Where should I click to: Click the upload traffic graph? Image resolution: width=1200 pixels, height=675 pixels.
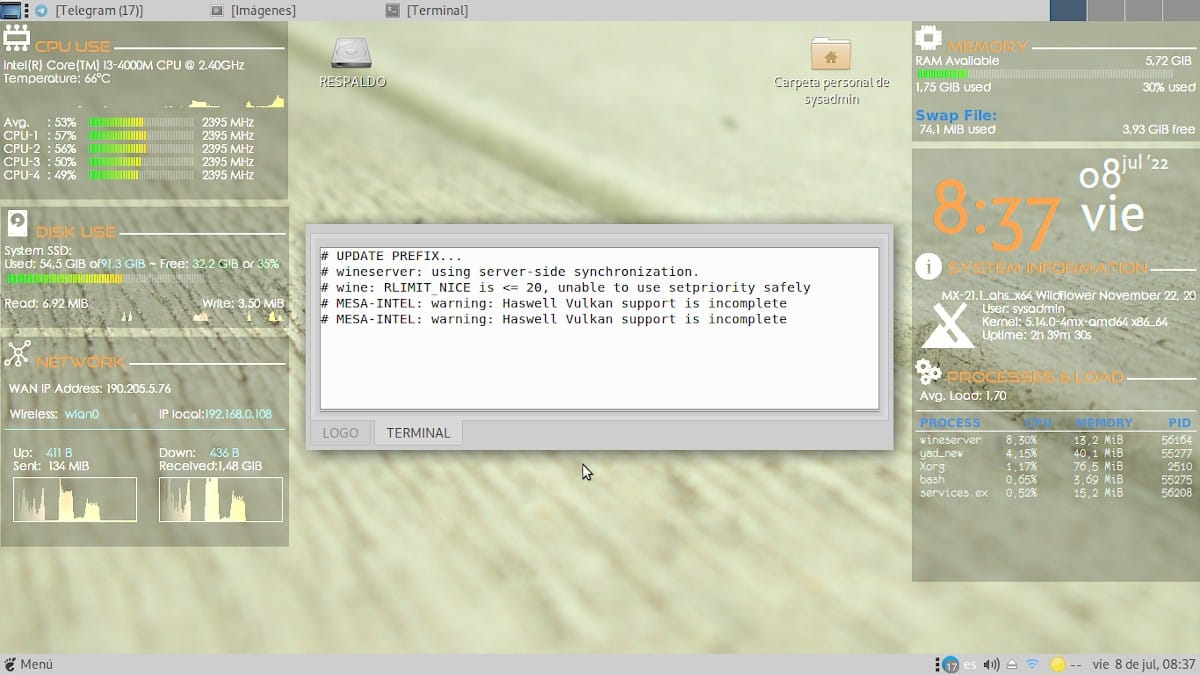[x=75, y=499]
